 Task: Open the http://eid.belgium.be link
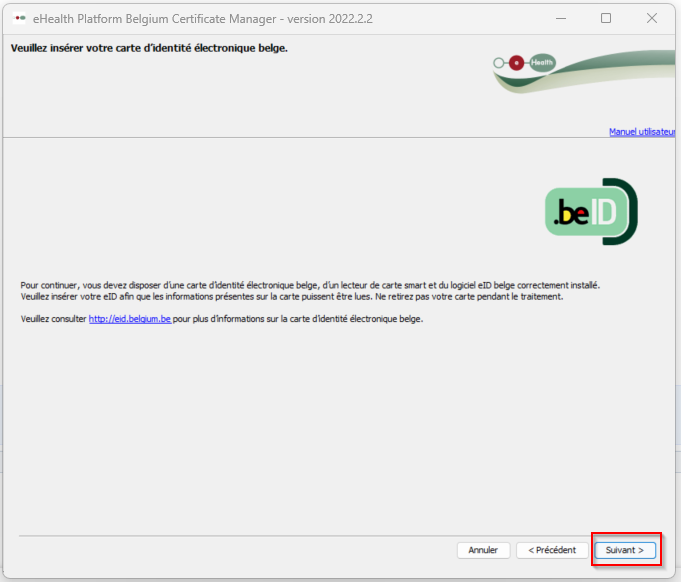130,319
